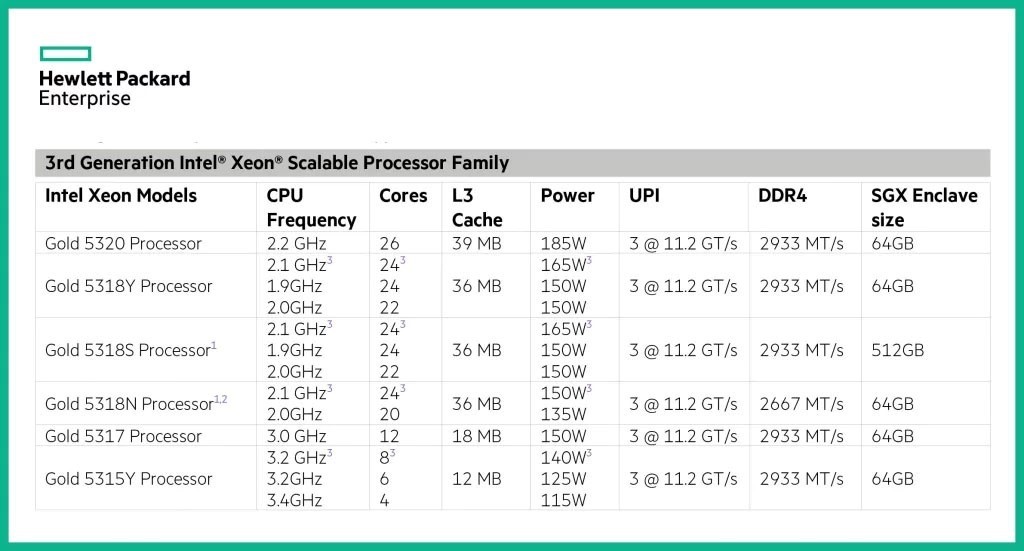The height and width of the screenshot is (551, 1024).
Task: Select the Power column header
Action: [568, 195]
